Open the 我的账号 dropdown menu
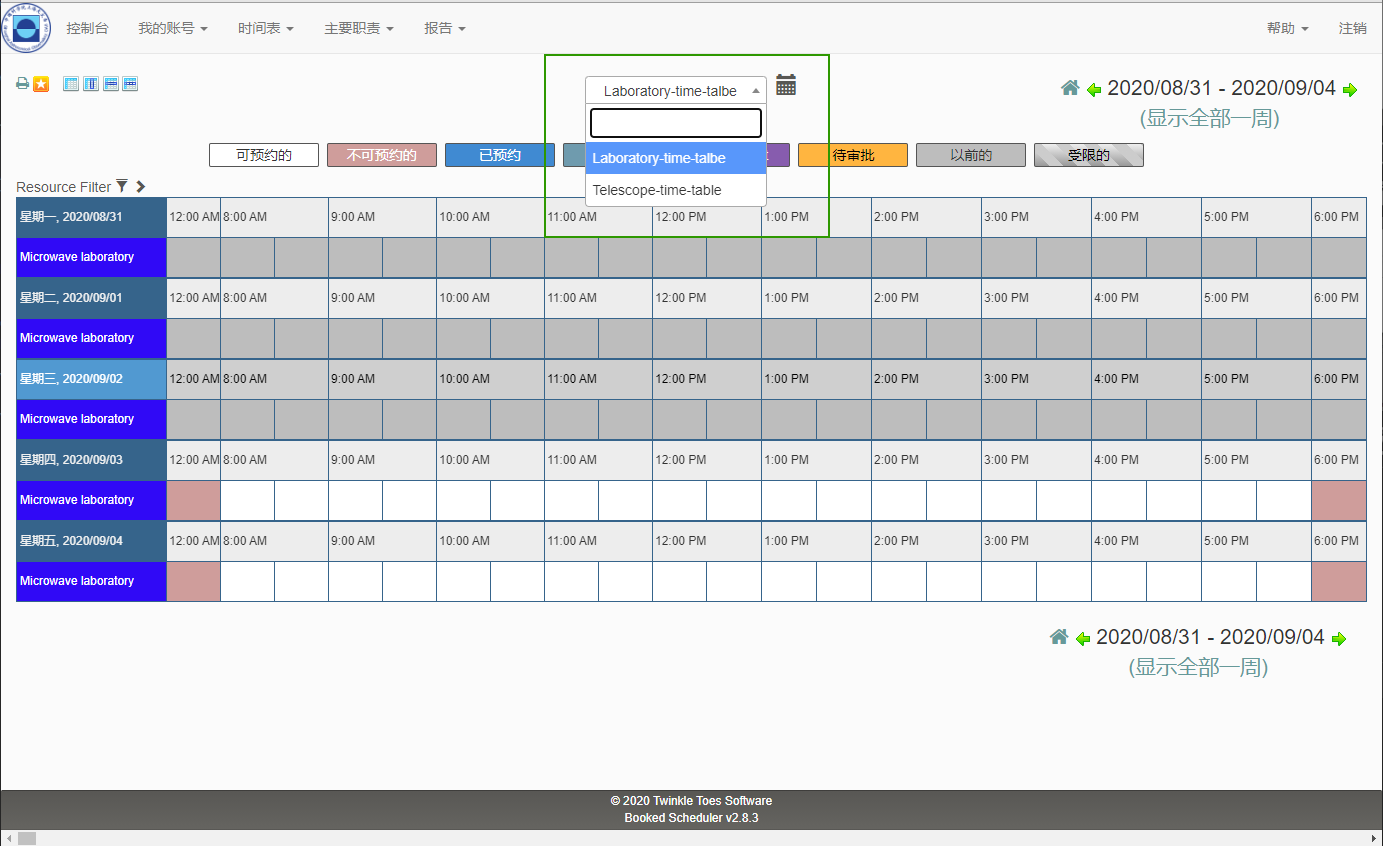This screenshot has height=846, width=1383. [172, 28]
